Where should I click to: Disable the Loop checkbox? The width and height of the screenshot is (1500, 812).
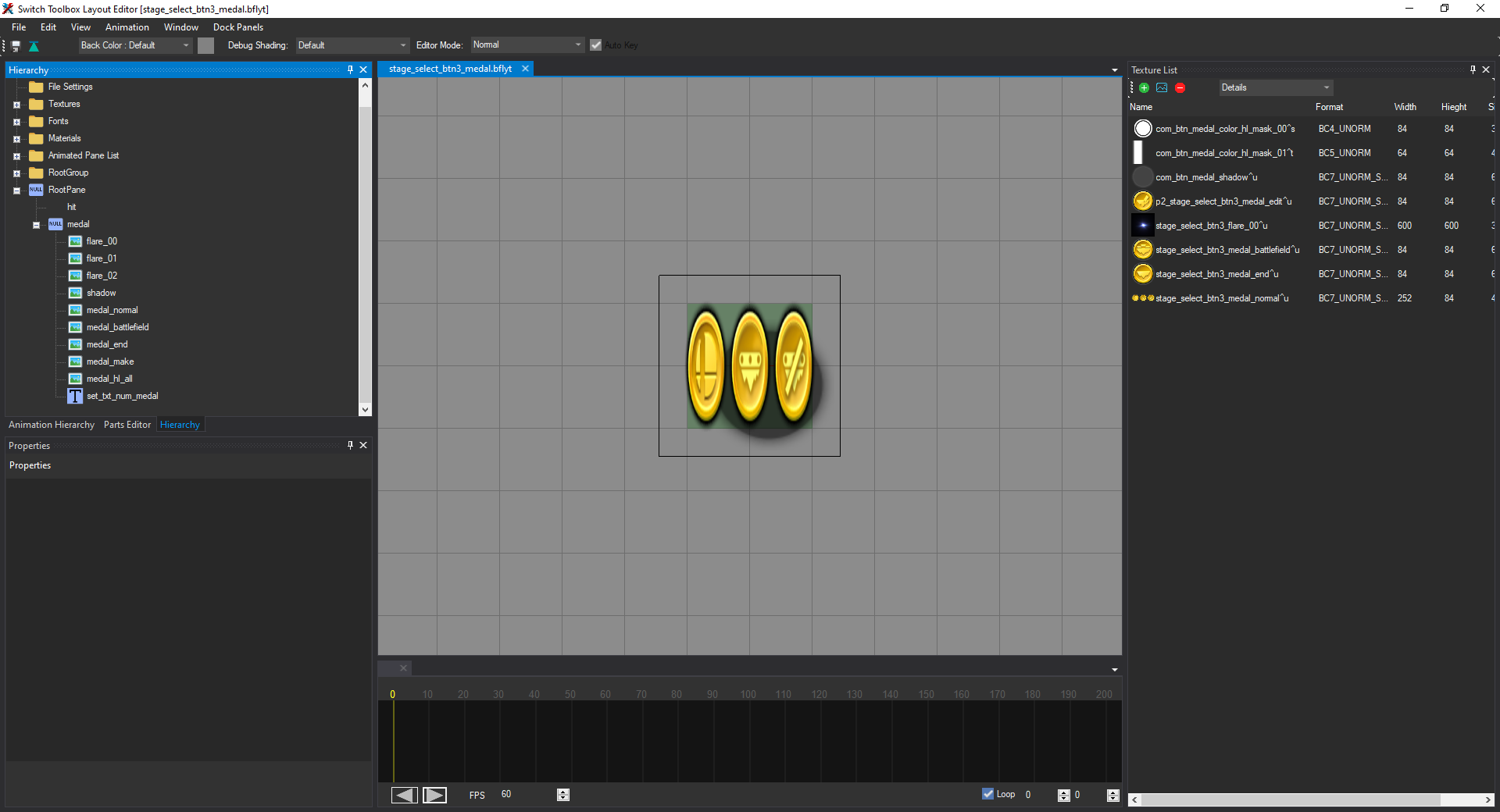click(x=988, y=794)
